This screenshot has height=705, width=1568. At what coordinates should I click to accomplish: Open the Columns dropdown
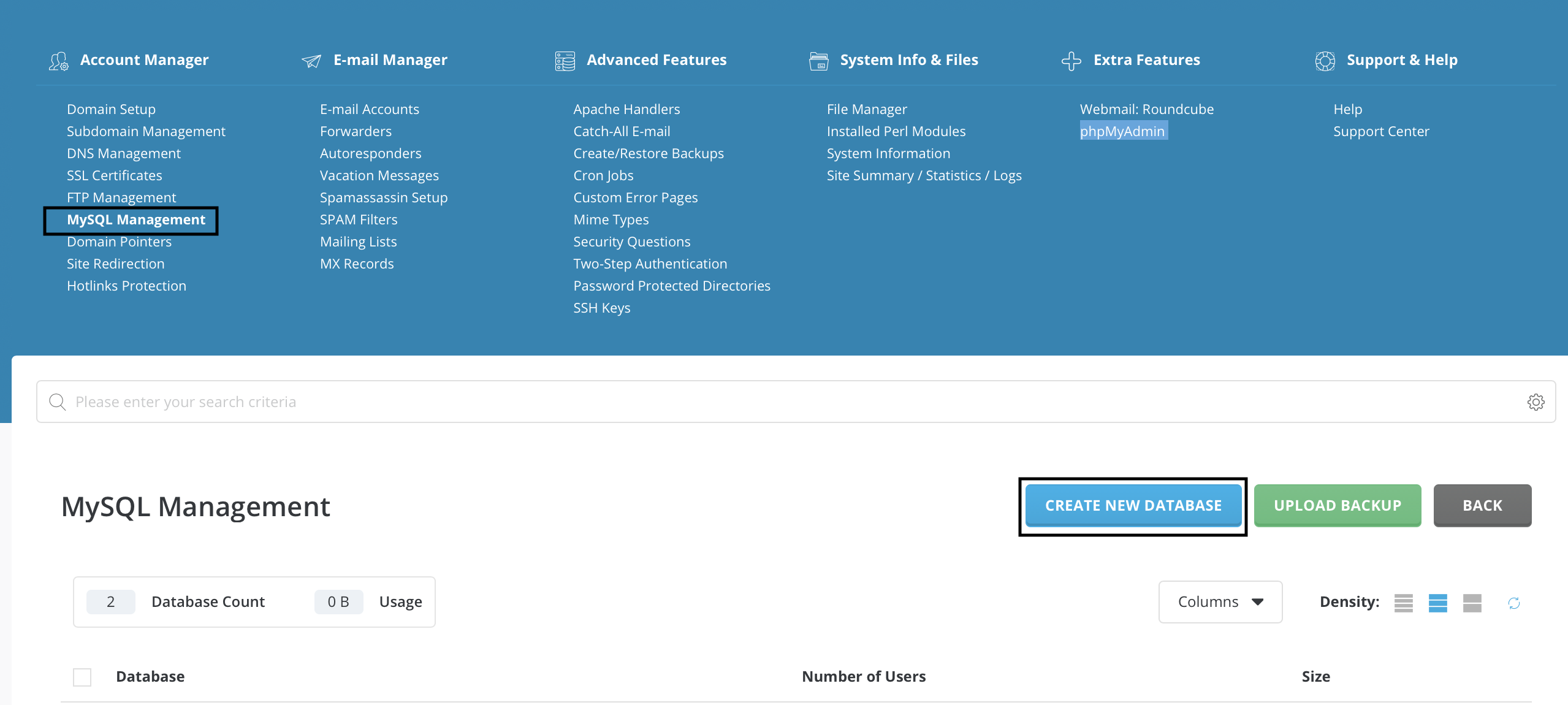[1220, 602]
